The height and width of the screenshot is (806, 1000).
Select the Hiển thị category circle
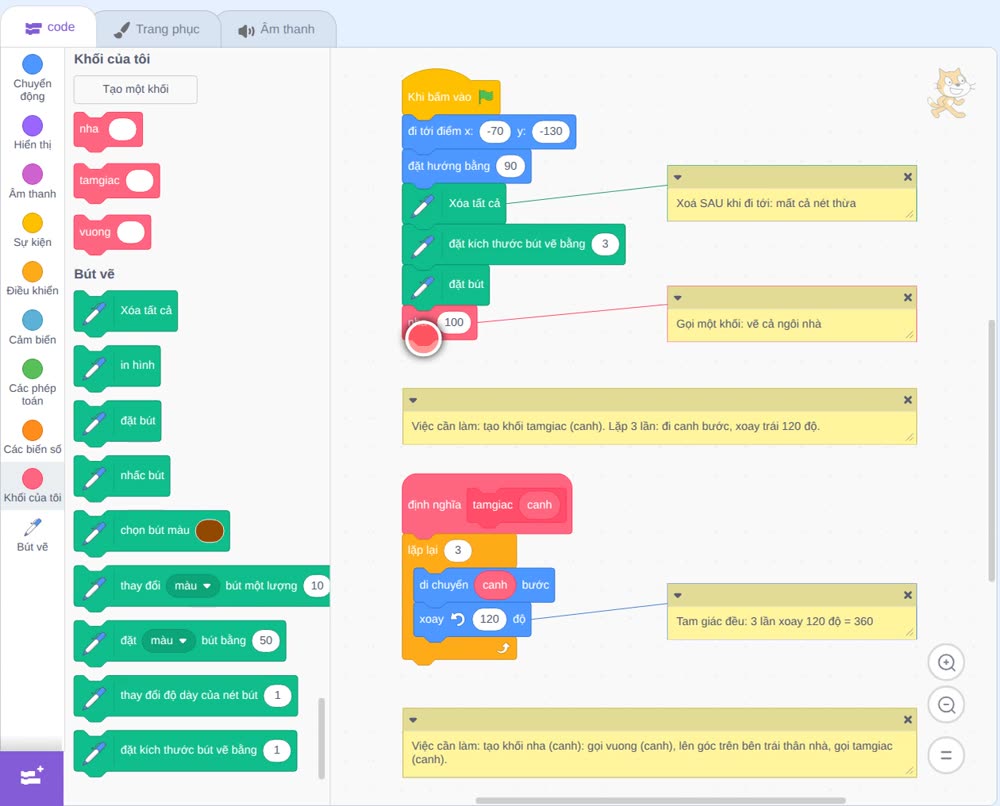click(x=32, y=126)
